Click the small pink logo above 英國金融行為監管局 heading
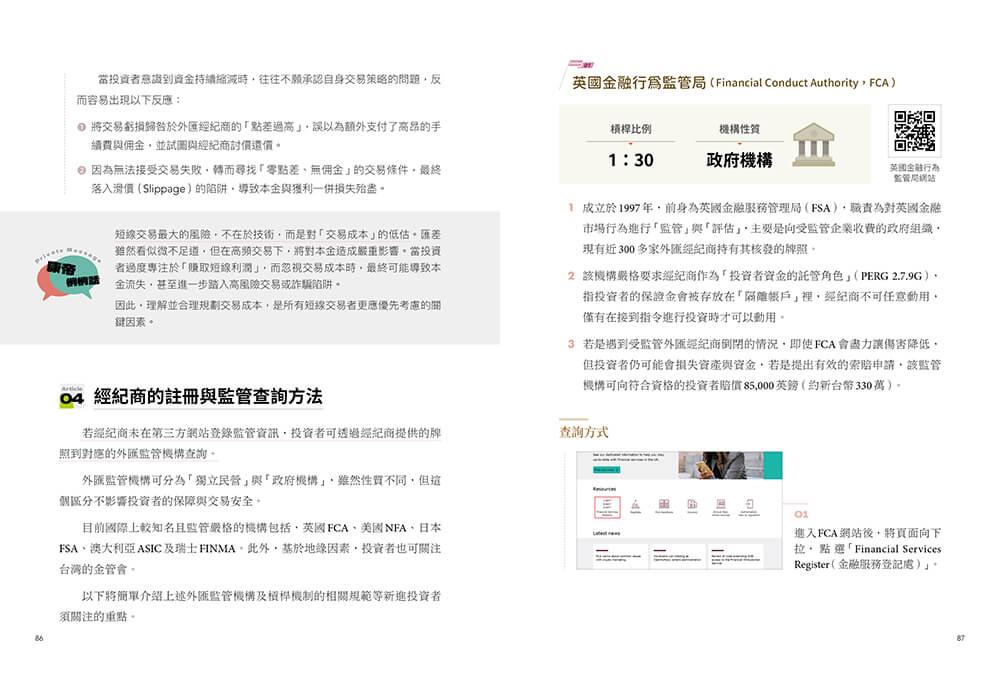This screenshot has height=677, width=1000. pyautogui.click(x=580, y=64)
